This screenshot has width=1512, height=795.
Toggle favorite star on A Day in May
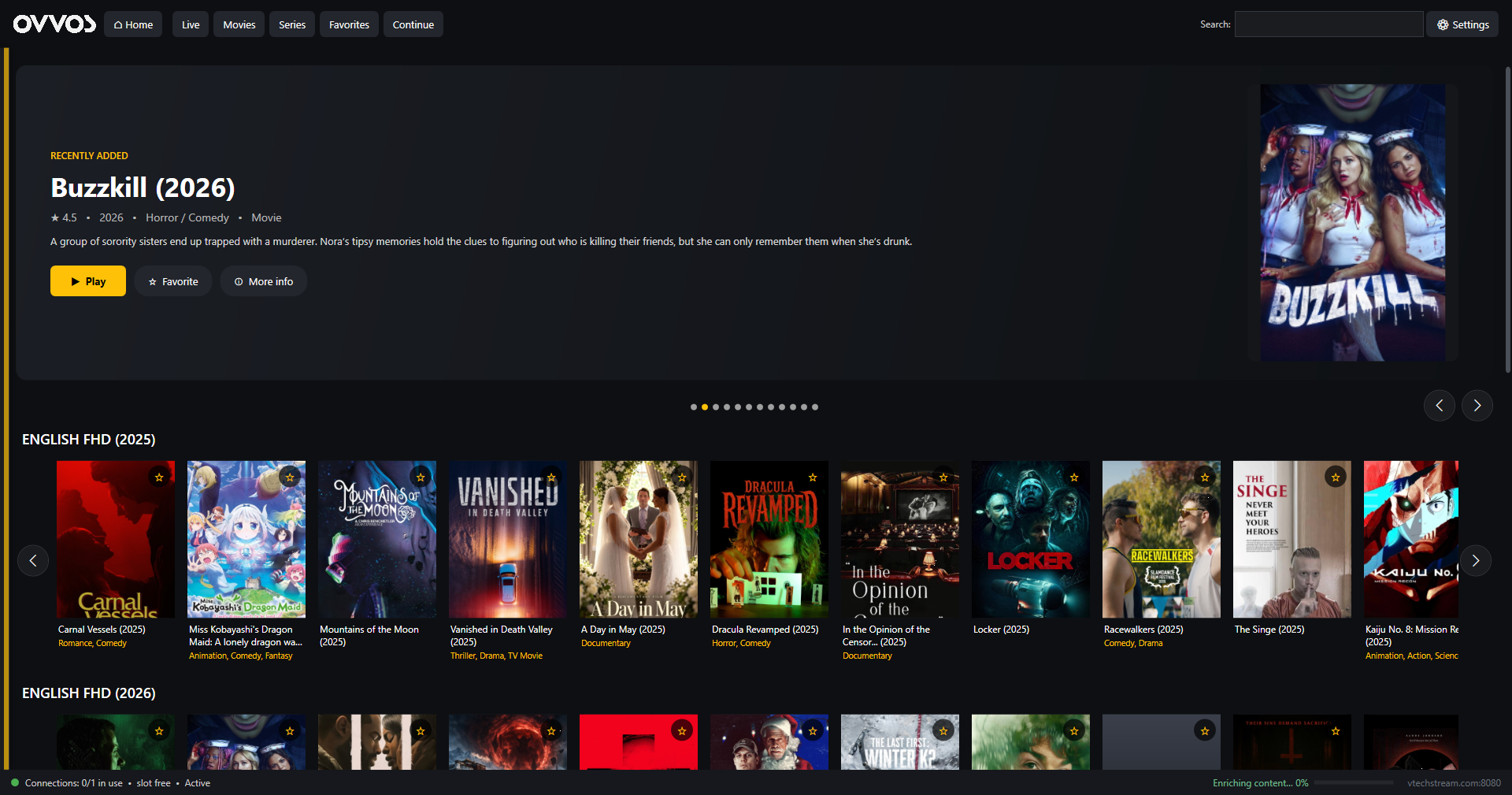click(682, 477)
